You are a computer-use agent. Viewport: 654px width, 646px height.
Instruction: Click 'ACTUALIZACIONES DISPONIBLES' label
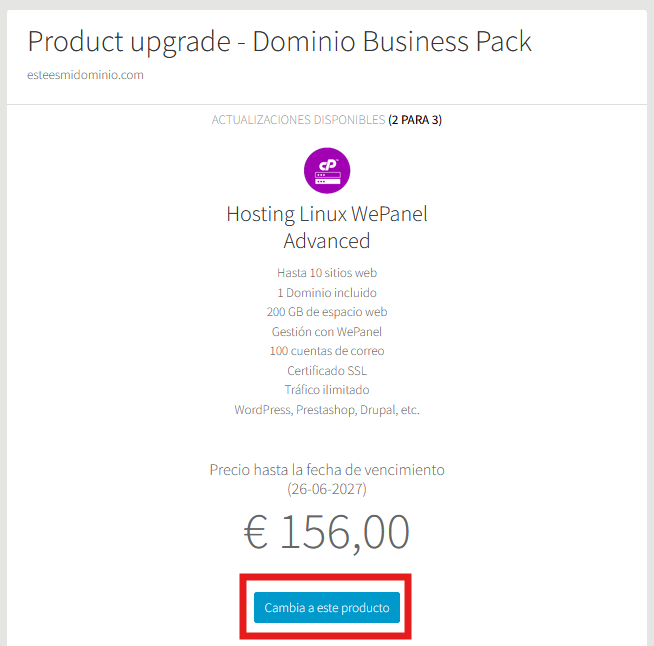298,120
